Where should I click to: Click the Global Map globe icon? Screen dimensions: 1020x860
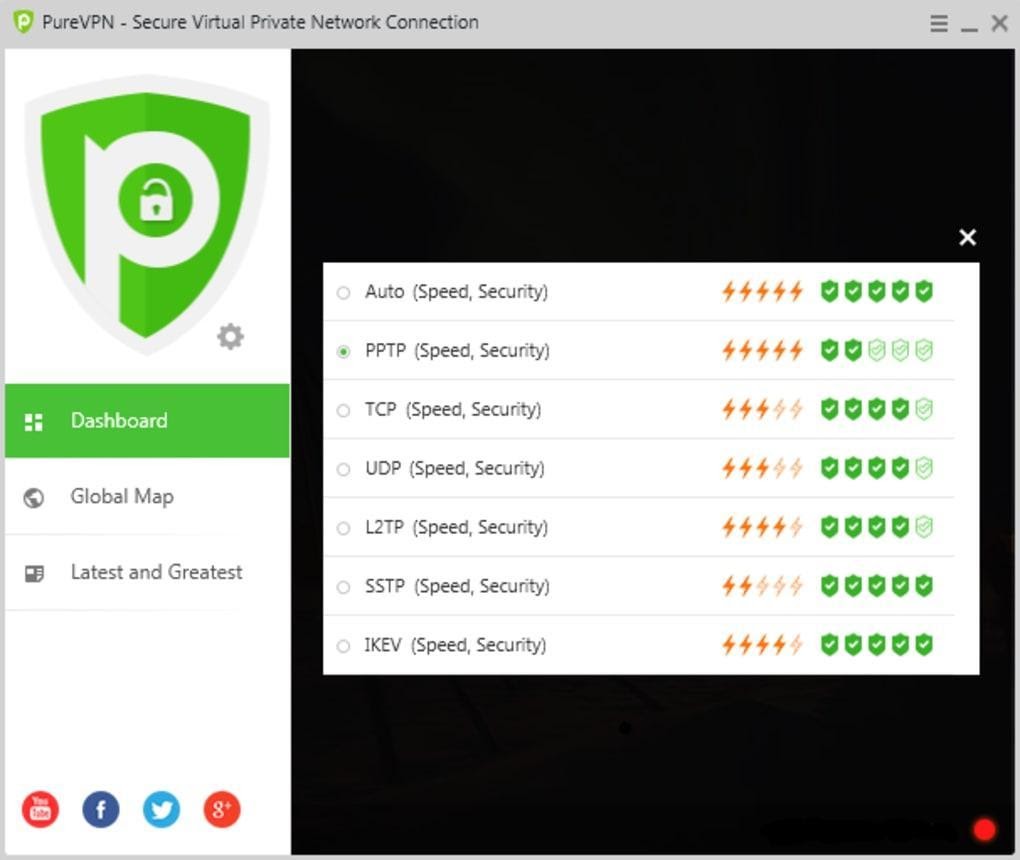point(33,496)
